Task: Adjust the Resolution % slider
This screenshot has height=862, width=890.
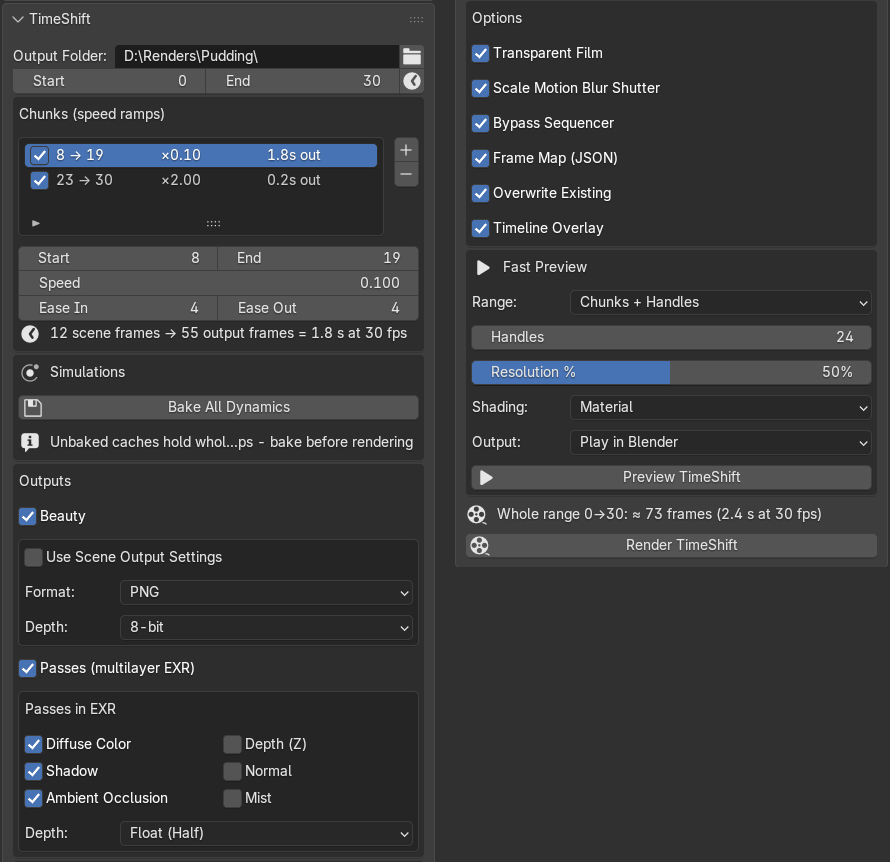Action: click(671, 373)
